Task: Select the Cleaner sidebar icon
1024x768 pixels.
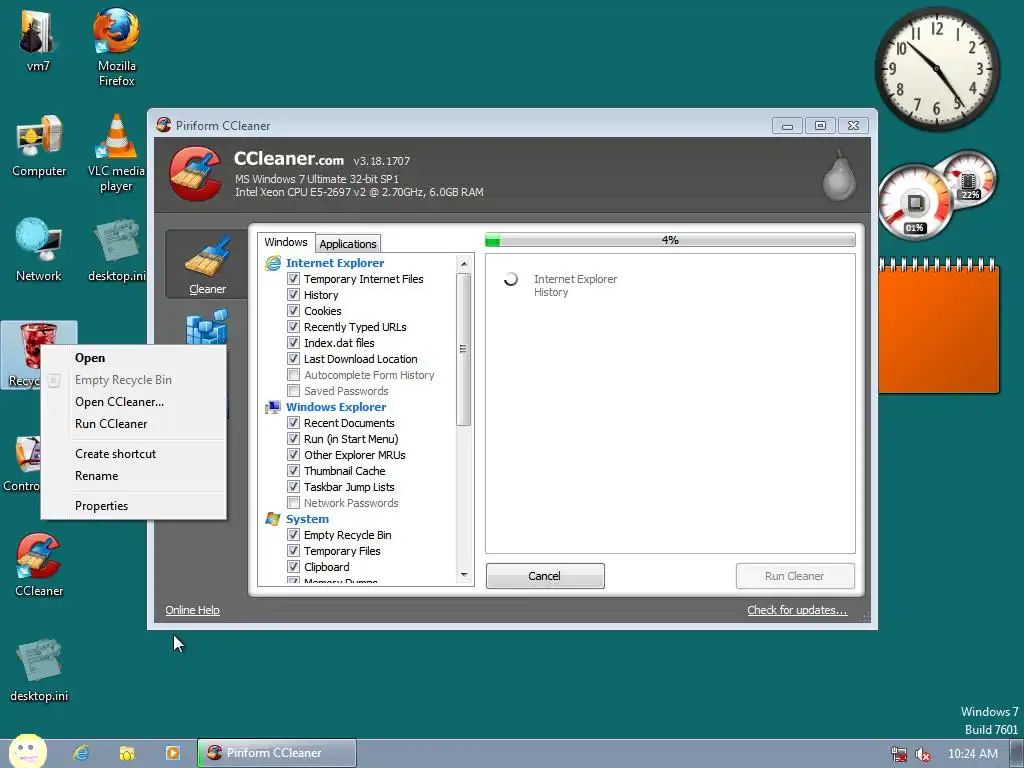Action: pos(207,264)
